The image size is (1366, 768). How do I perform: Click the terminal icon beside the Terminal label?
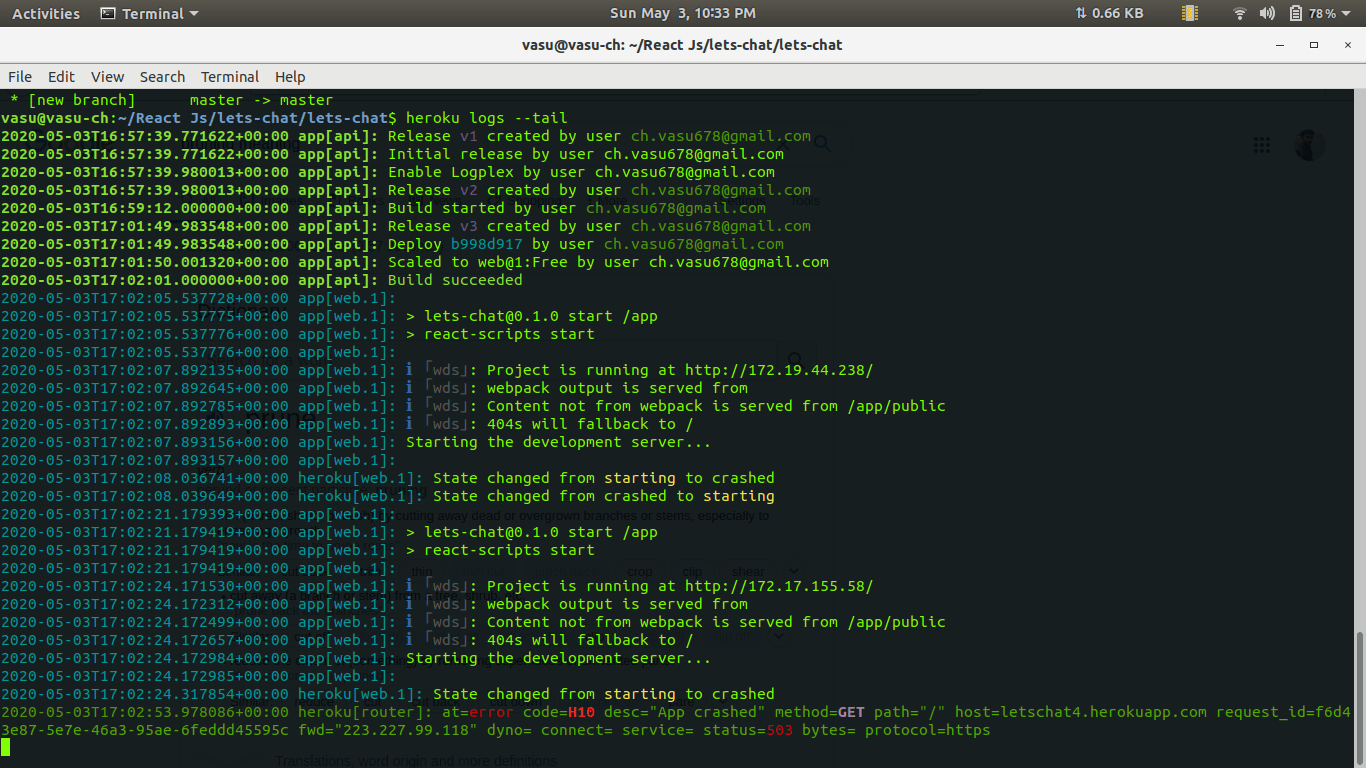point(106,13)
